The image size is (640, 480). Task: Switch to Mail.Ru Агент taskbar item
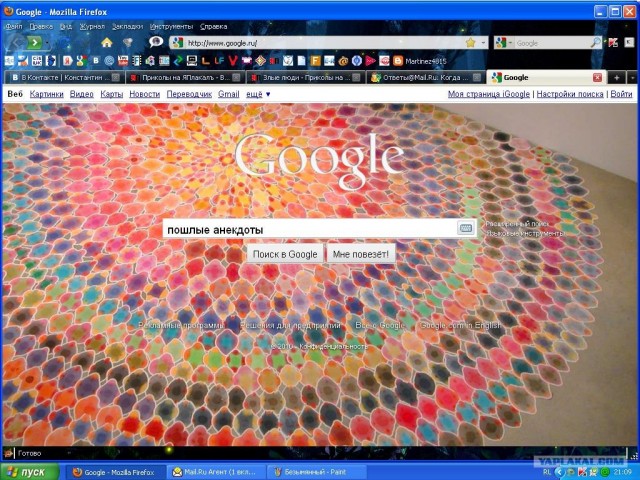(x=216, y=472)
